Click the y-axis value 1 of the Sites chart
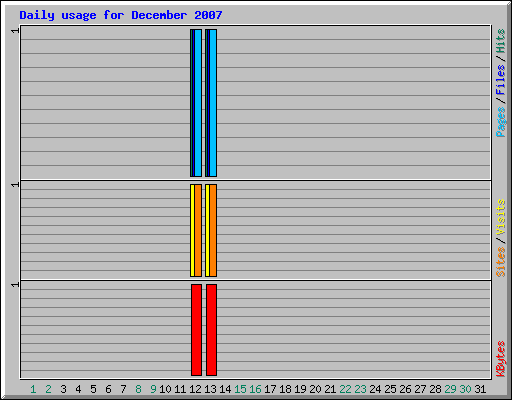Image resolution: width=512 pixels, height=400 pixels. pos(15,184)
